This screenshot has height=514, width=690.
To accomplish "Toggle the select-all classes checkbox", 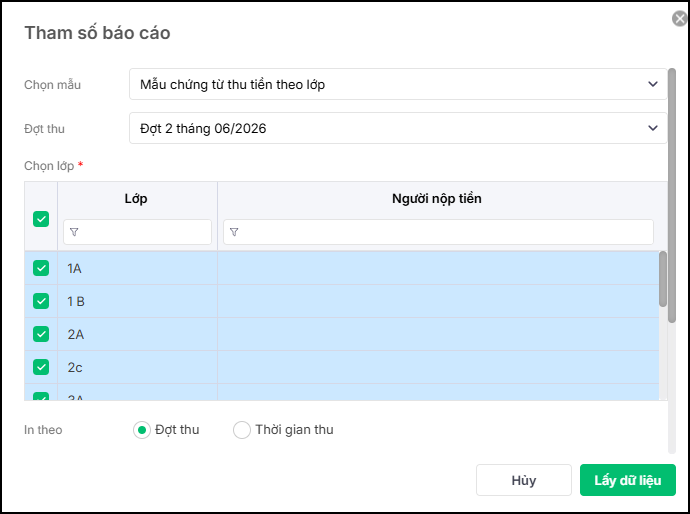I will (41, 219).
